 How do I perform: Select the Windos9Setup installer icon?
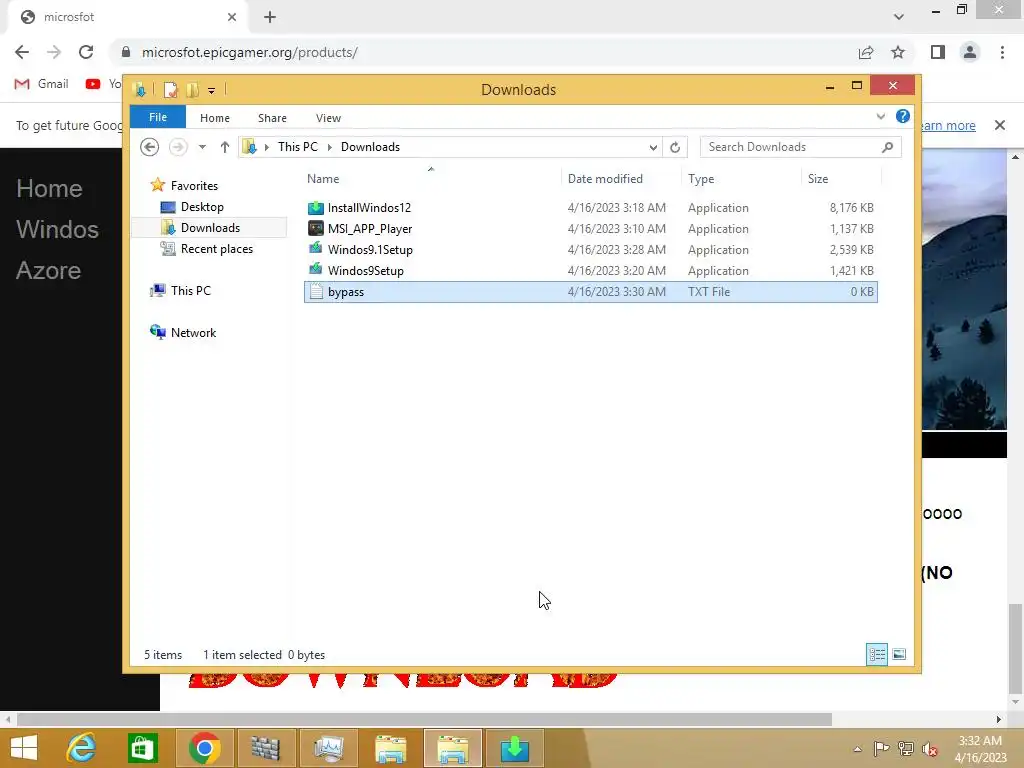coord(315,270)
